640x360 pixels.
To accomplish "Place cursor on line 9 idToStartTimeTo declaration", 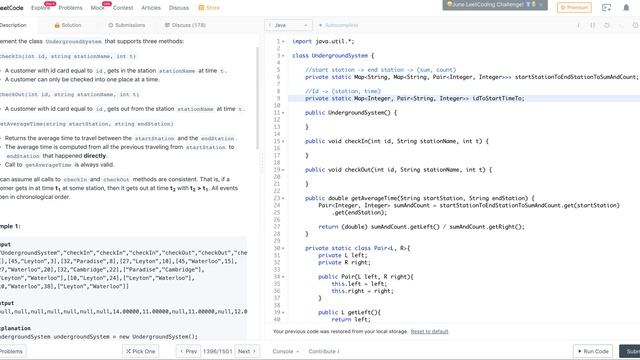I will [x=415, y=98].
